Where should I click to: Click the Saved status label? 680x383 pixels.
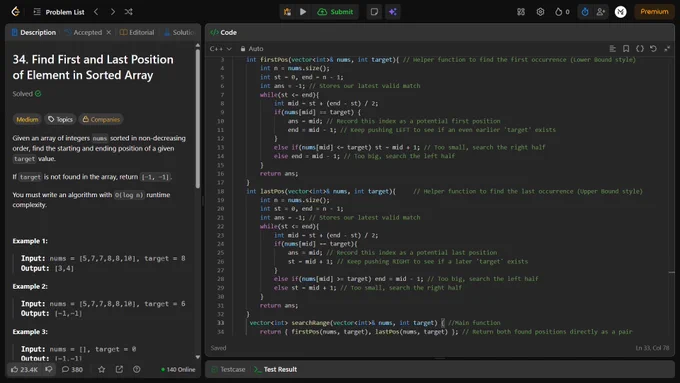(218, 348)
